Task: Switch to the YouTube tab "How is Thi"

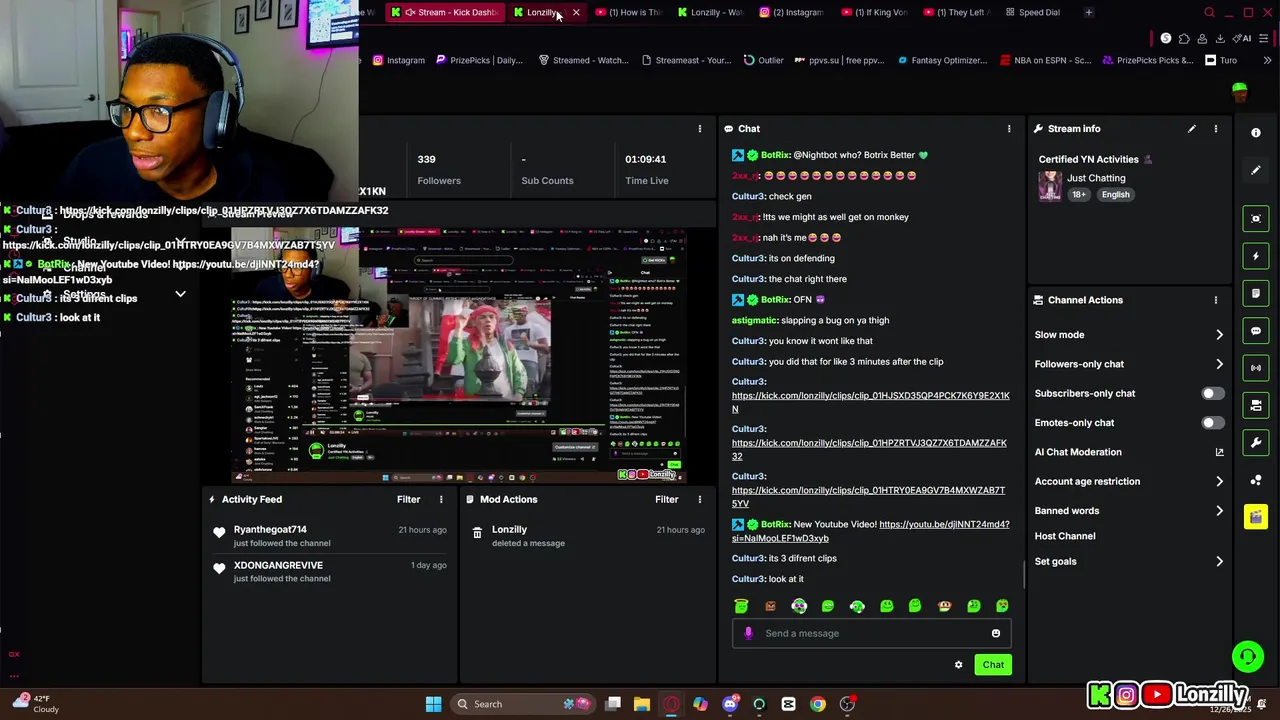Action: [x=628, y=12]
